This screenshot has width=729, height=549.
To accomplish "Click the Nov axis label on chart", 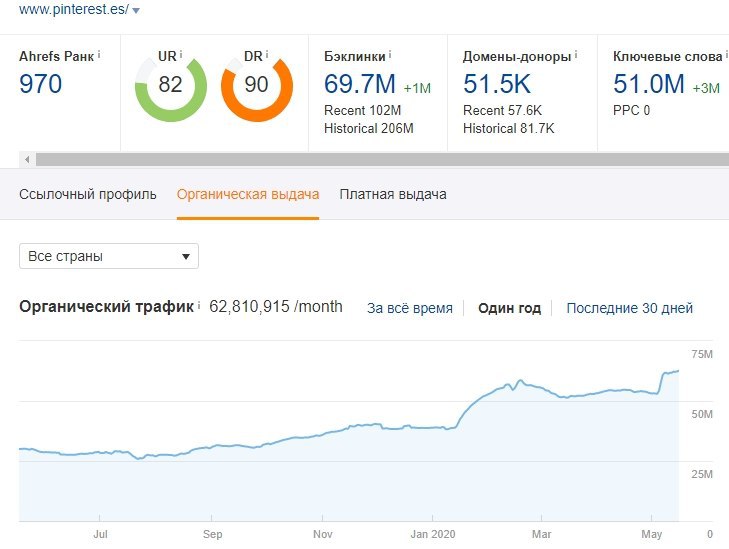I will [x=322, y=535].
